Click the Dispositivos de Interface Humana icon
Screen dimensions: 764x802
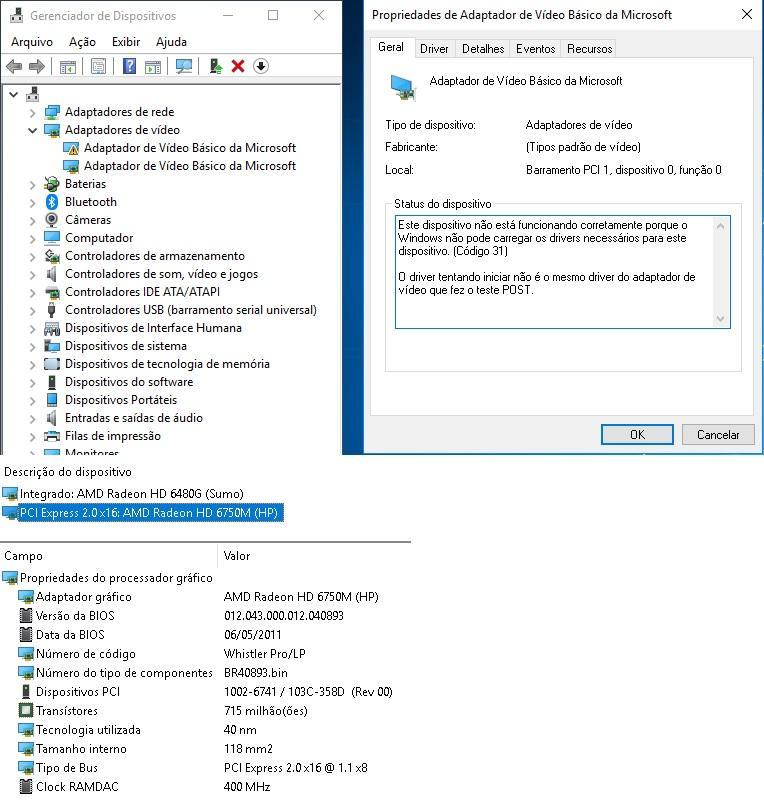(52, 328)
